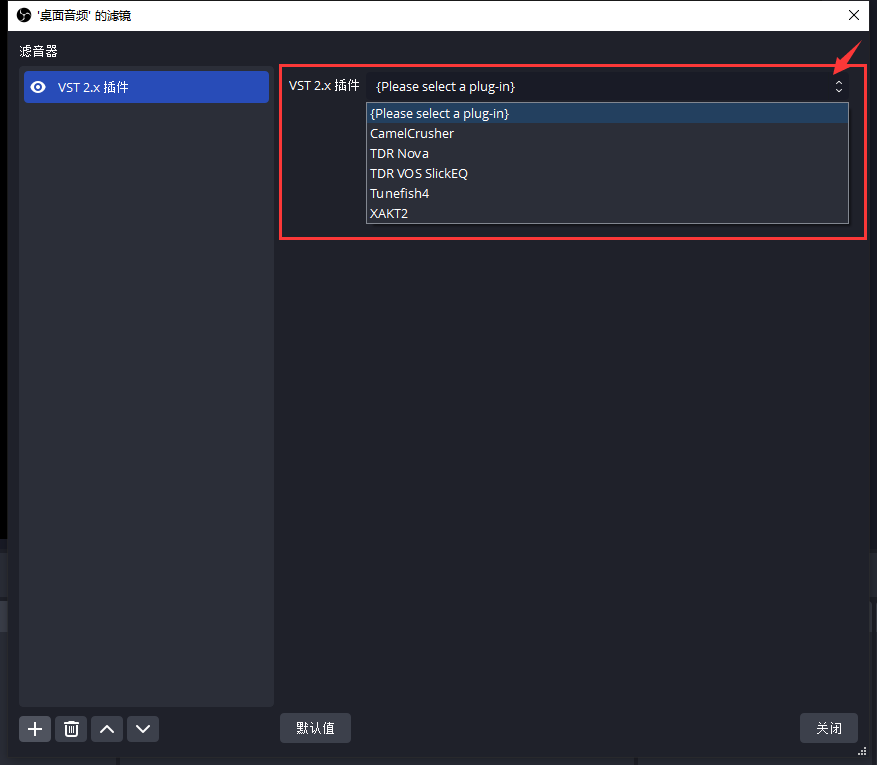Select TDR VOS SlickEQ plug-in
877x765 pixels.
[607, 173]
